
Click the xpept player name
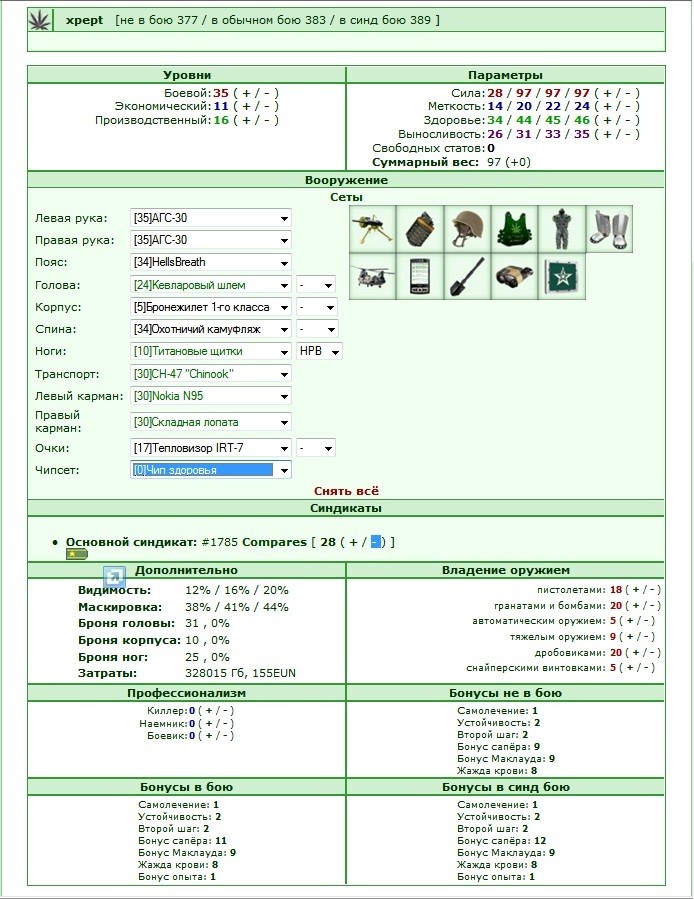(84, 20)
